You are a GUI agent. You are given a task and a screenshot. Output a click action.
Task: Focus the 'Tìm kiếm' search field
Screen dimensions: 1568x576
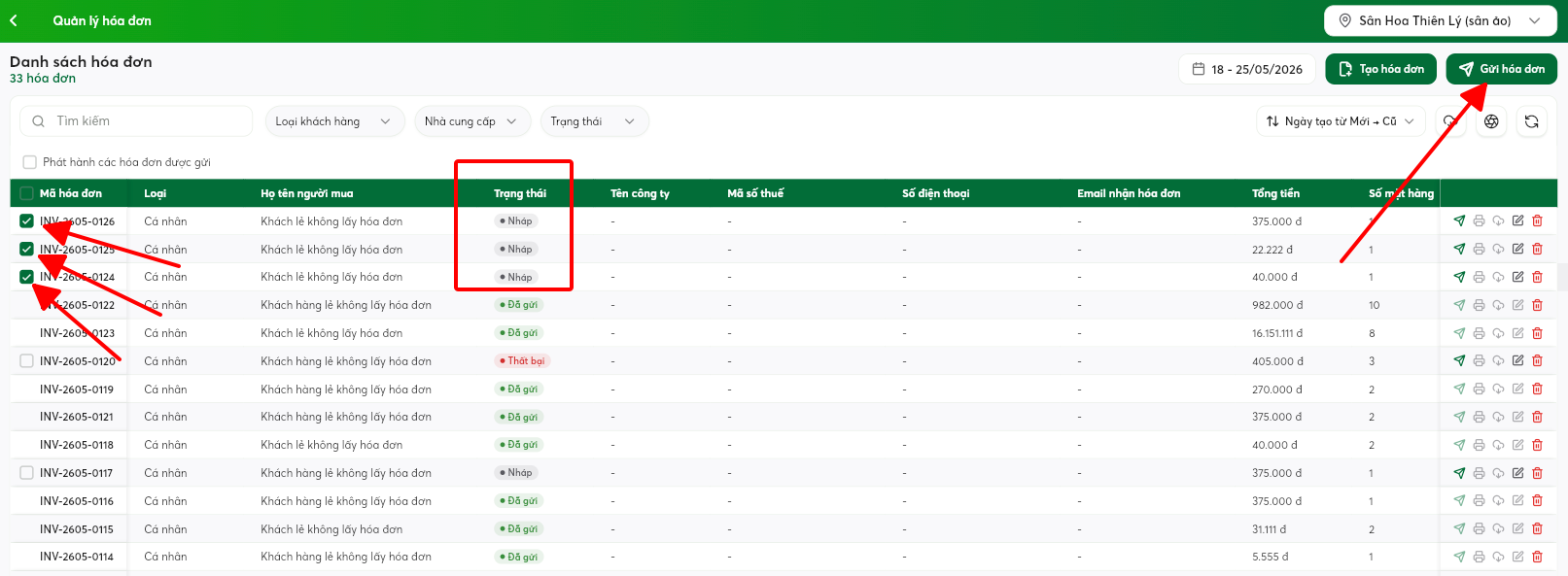136,121
